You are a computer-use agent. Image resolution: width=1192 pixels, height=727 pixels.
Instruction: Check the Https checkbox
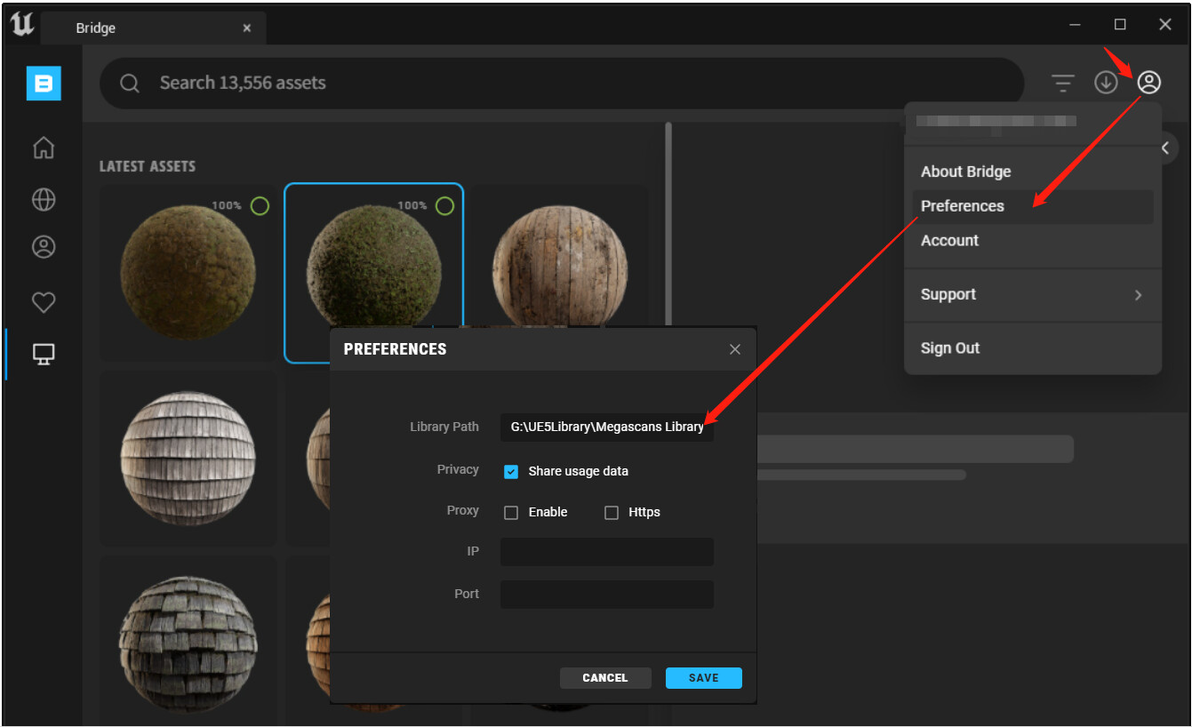611,513
